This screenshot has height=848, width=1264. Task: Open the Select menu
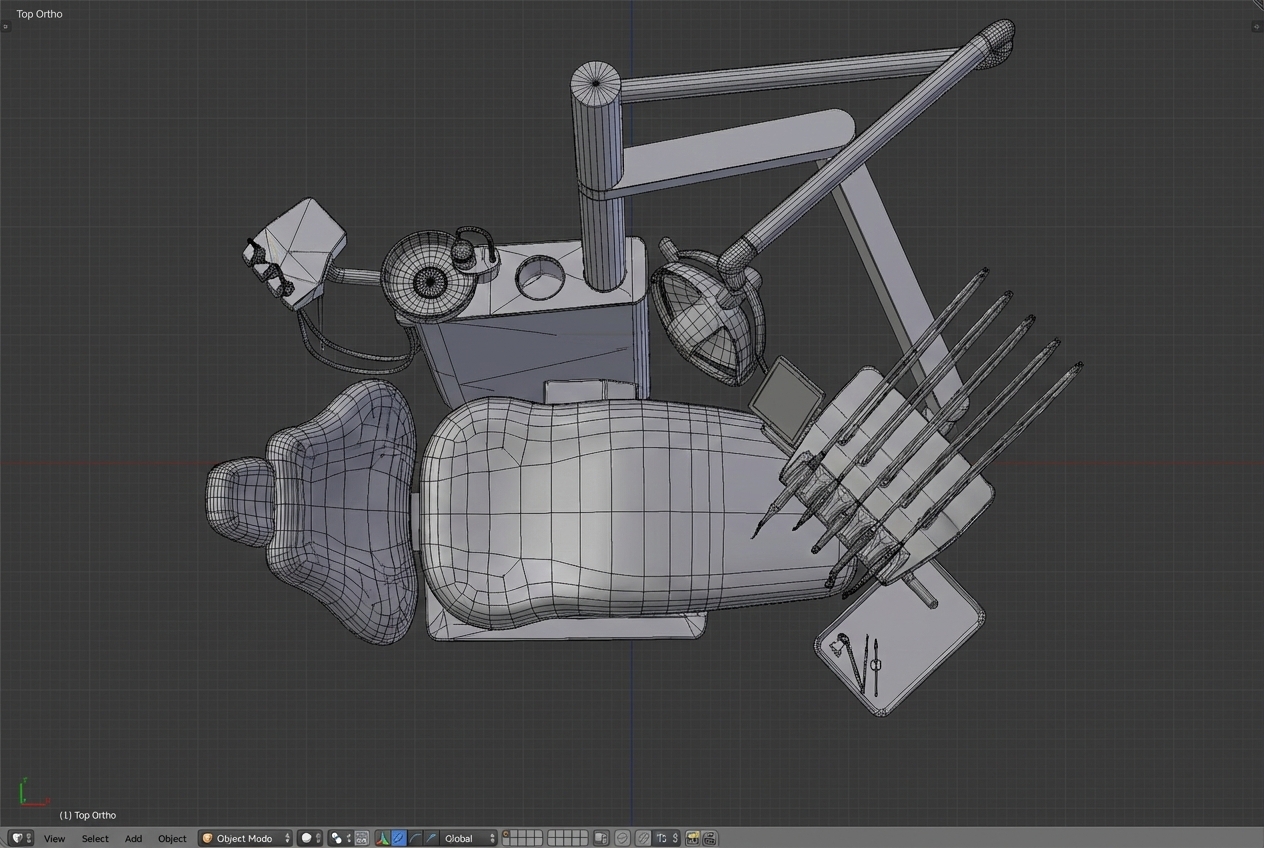click(x=95, y=838)
